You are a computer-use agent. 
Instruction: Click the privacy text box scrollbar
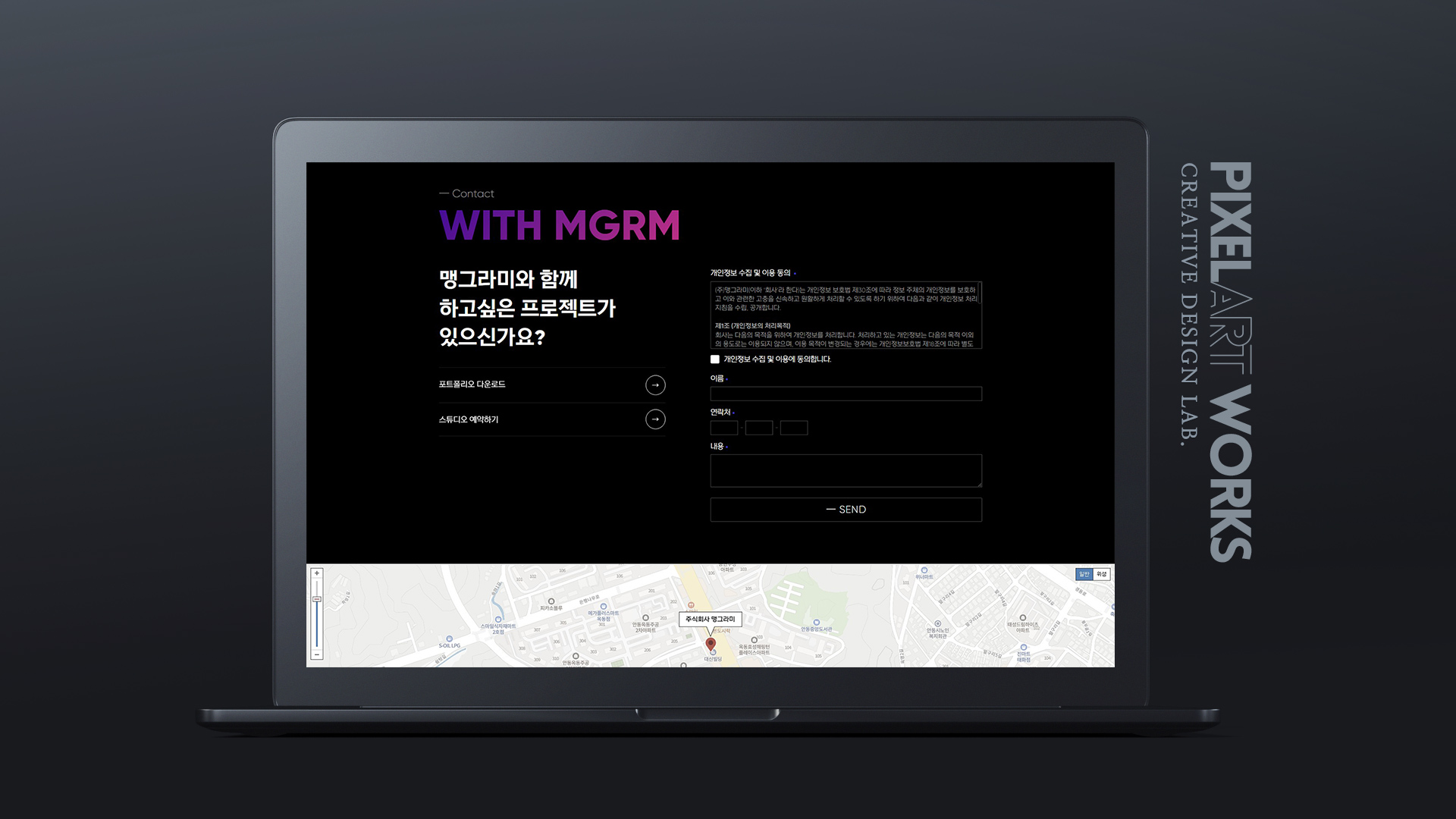click(979, 293)
